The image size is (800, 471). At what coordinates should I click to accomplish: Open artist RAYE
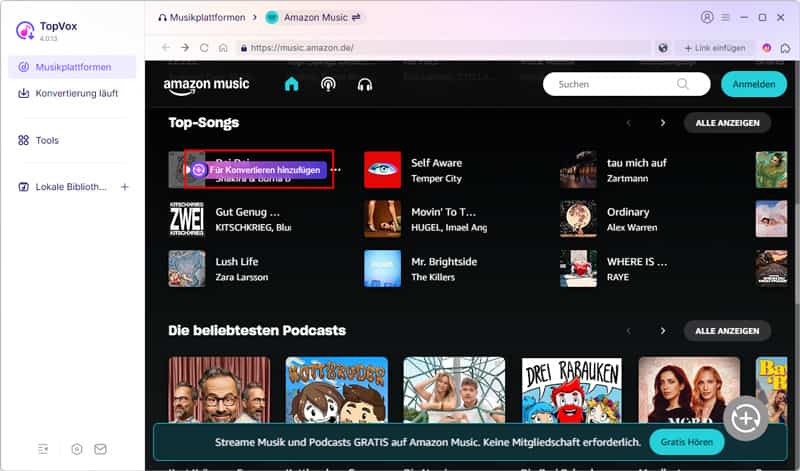point(618,277)
